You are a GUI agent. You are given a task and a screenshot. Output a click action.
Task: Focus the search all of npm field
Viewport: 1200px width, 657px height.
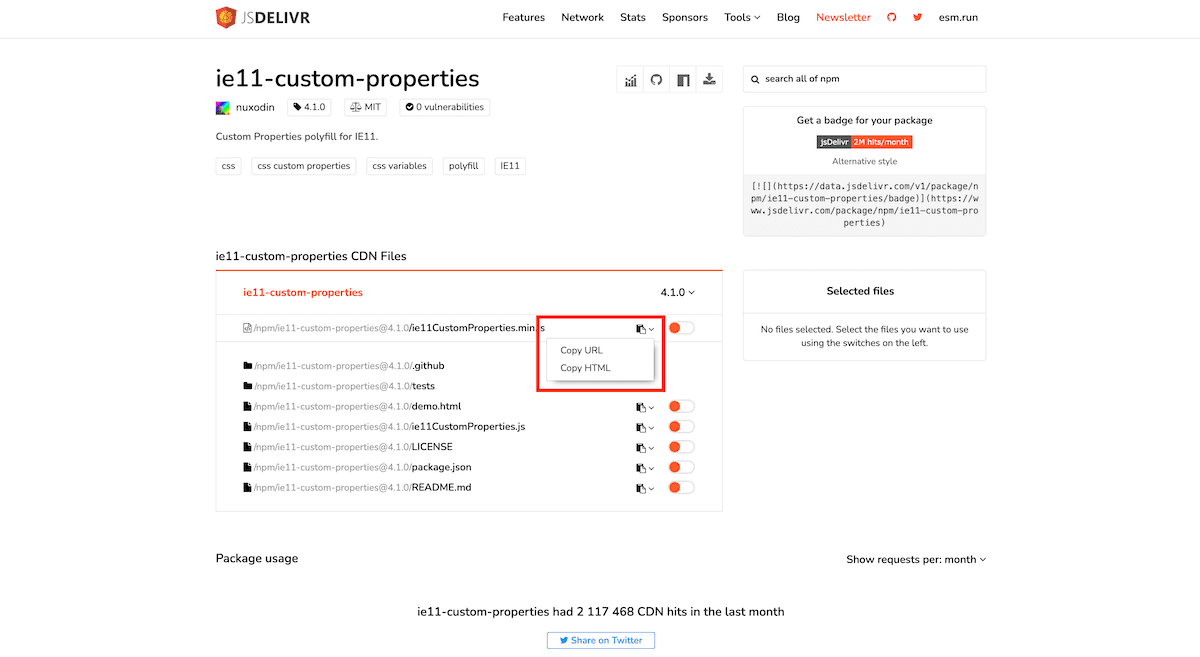tap(864, 79)
